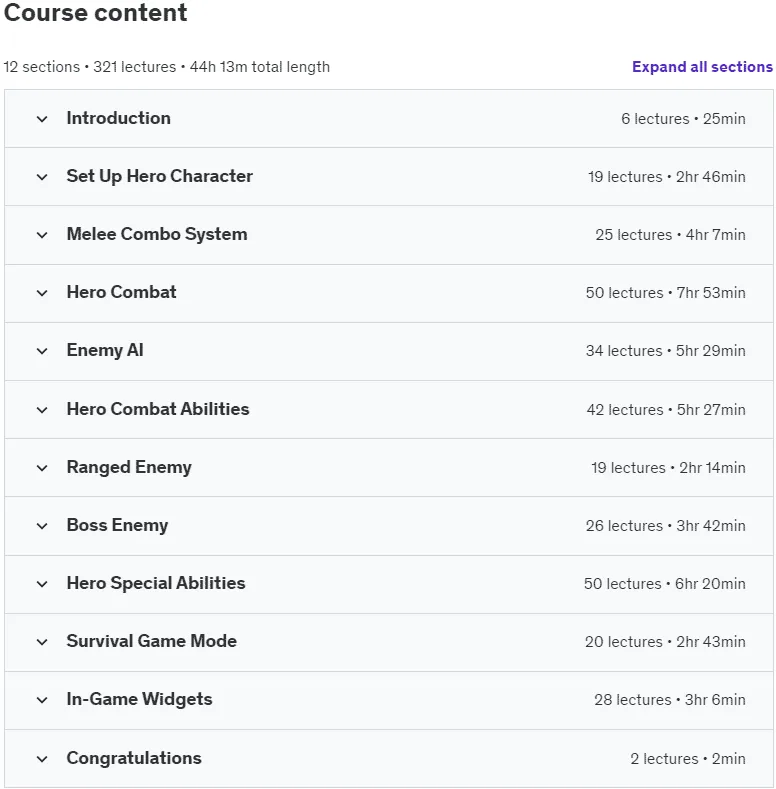776x789 pixels.
Task: Open the Survival Game Mode section title
Action: coord(151,641)
